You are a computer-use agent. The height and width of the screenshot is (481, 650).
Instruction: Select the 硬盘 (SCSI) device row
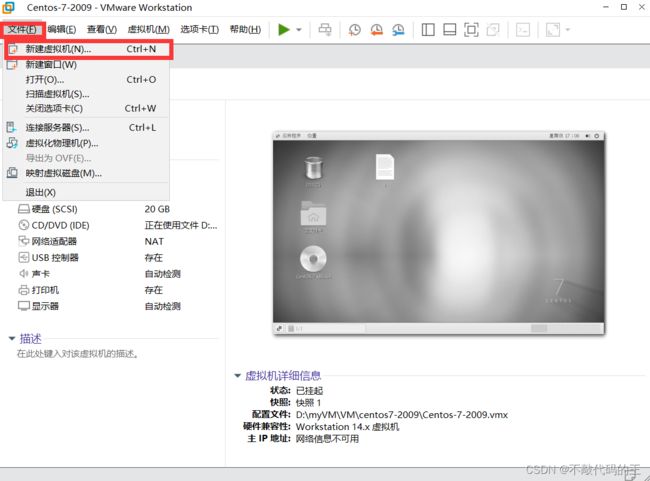(x=117, y=209)
